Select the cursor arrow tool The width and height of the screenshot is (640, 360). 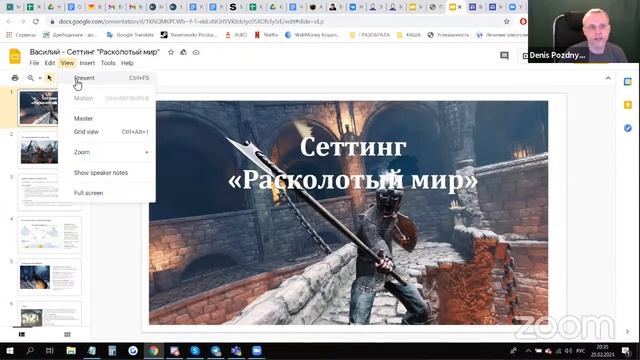pos(49,78)
